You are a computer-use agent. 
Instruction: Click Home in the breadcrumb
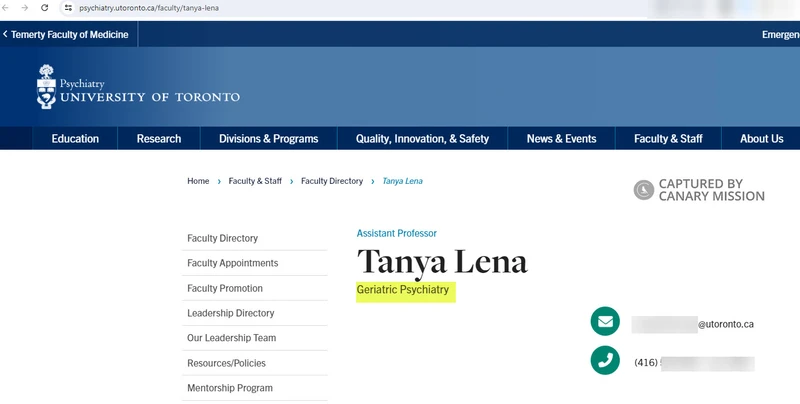tap(198, 181)
